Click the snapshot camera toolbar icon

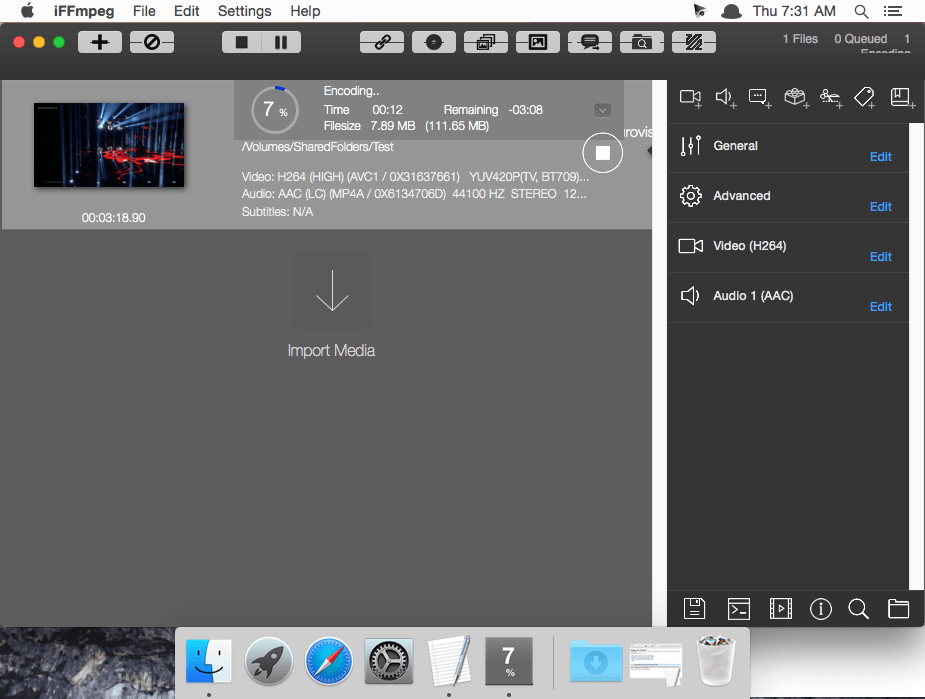pyautogui.click(x=641, y=42)
